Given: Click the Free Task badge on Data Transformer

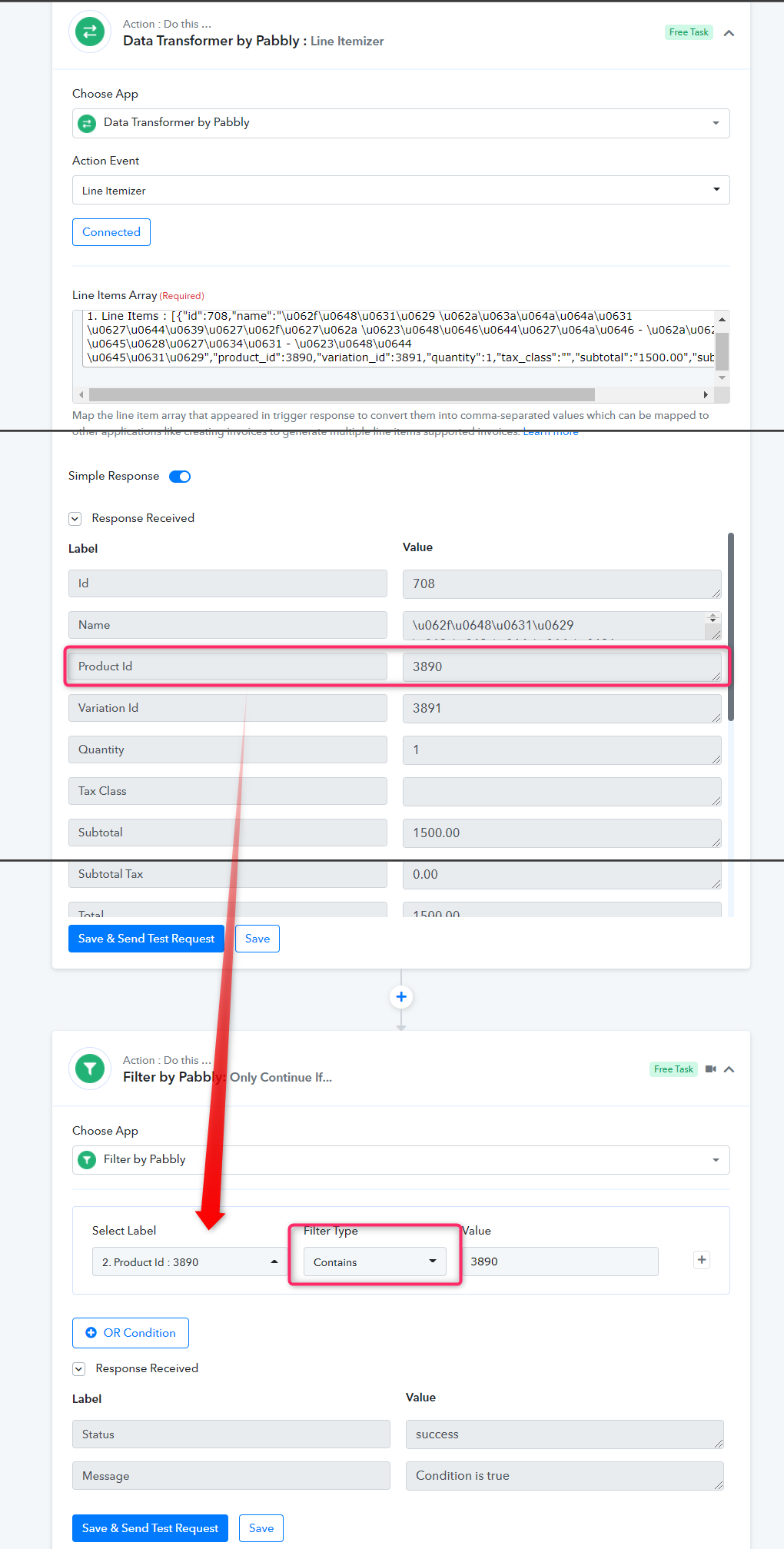Looking at the screenshot, I should pyautogui.click(x=689, y=32).
